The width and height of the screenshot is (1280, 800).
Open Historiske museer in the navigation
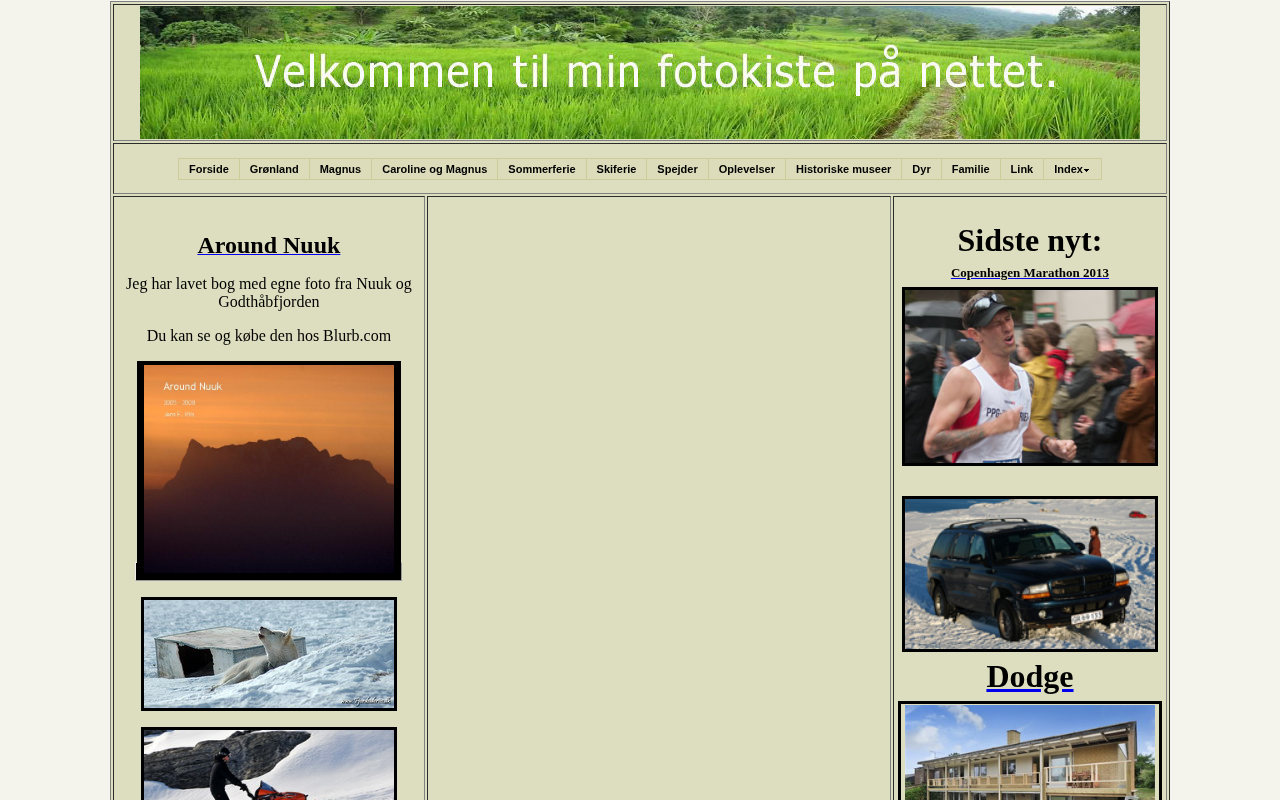click(x=843, y=169)
